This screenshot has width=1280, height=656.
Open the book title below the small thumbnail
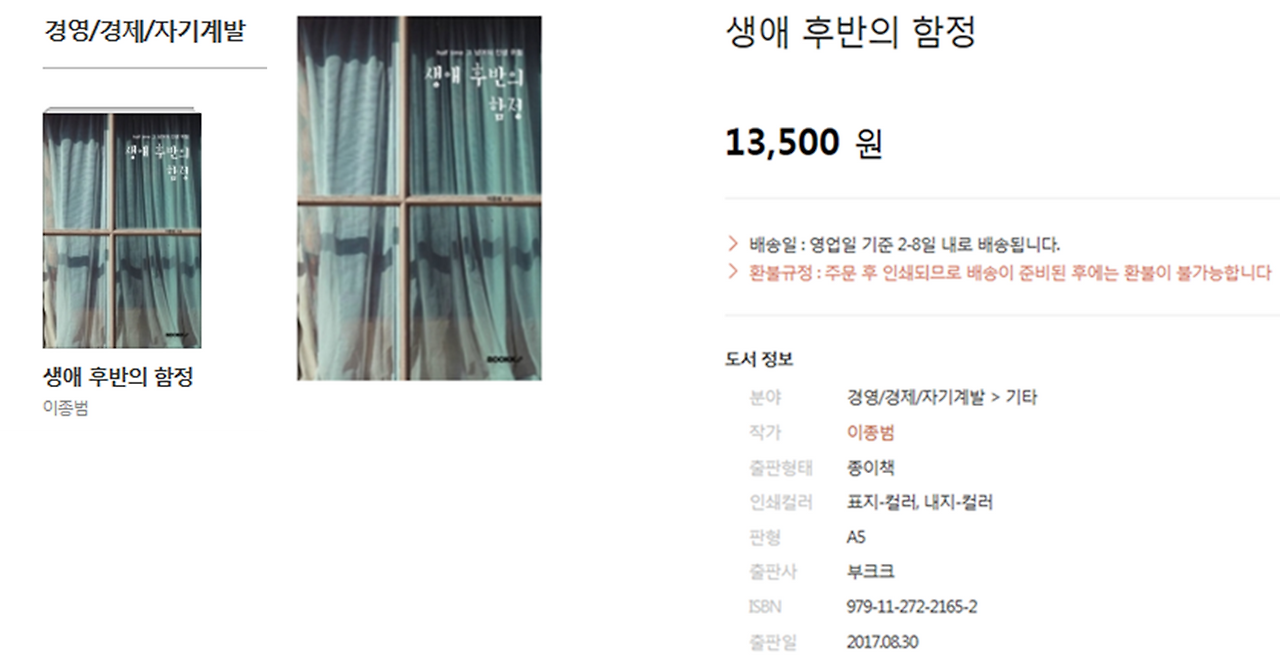click(x=118, y=377)
